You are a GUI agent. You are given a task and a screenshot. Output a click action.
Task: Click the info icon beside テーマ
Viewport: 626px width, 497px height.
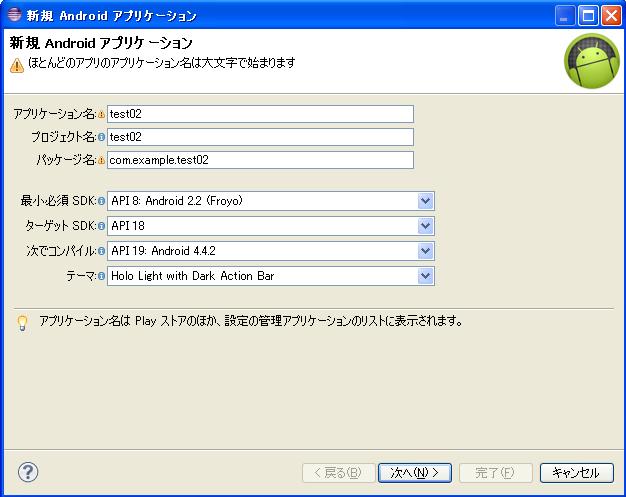coord(101,276)
